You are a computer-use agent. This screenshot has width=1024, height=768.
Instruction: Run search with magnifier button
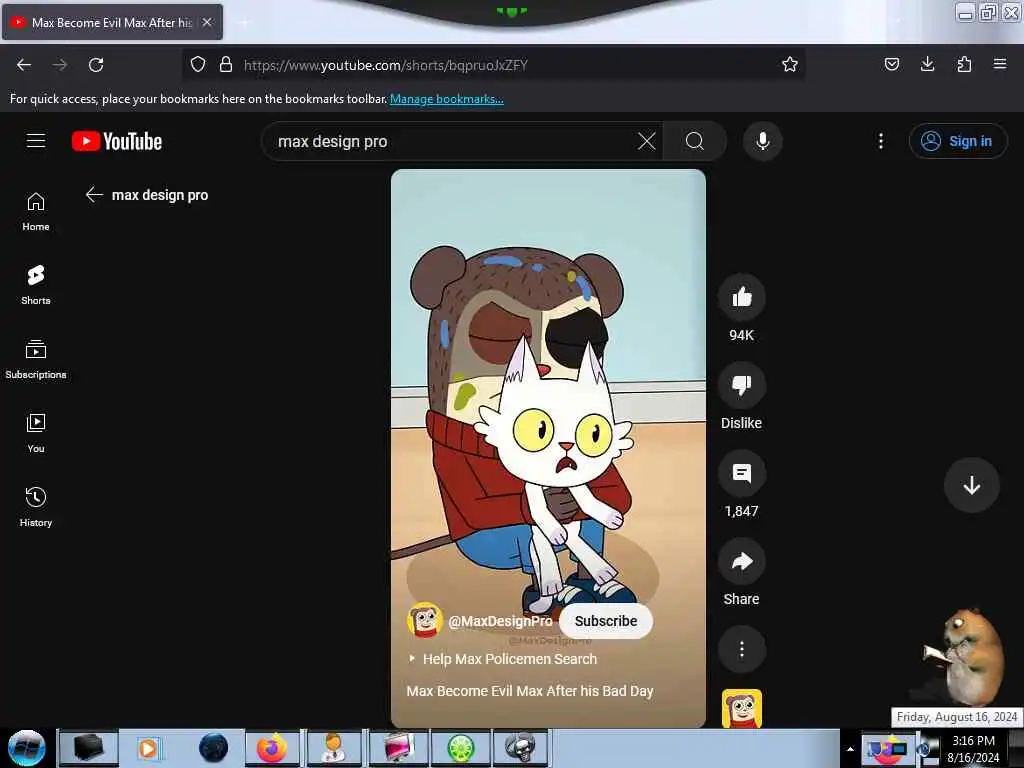(x=695, y=141)
